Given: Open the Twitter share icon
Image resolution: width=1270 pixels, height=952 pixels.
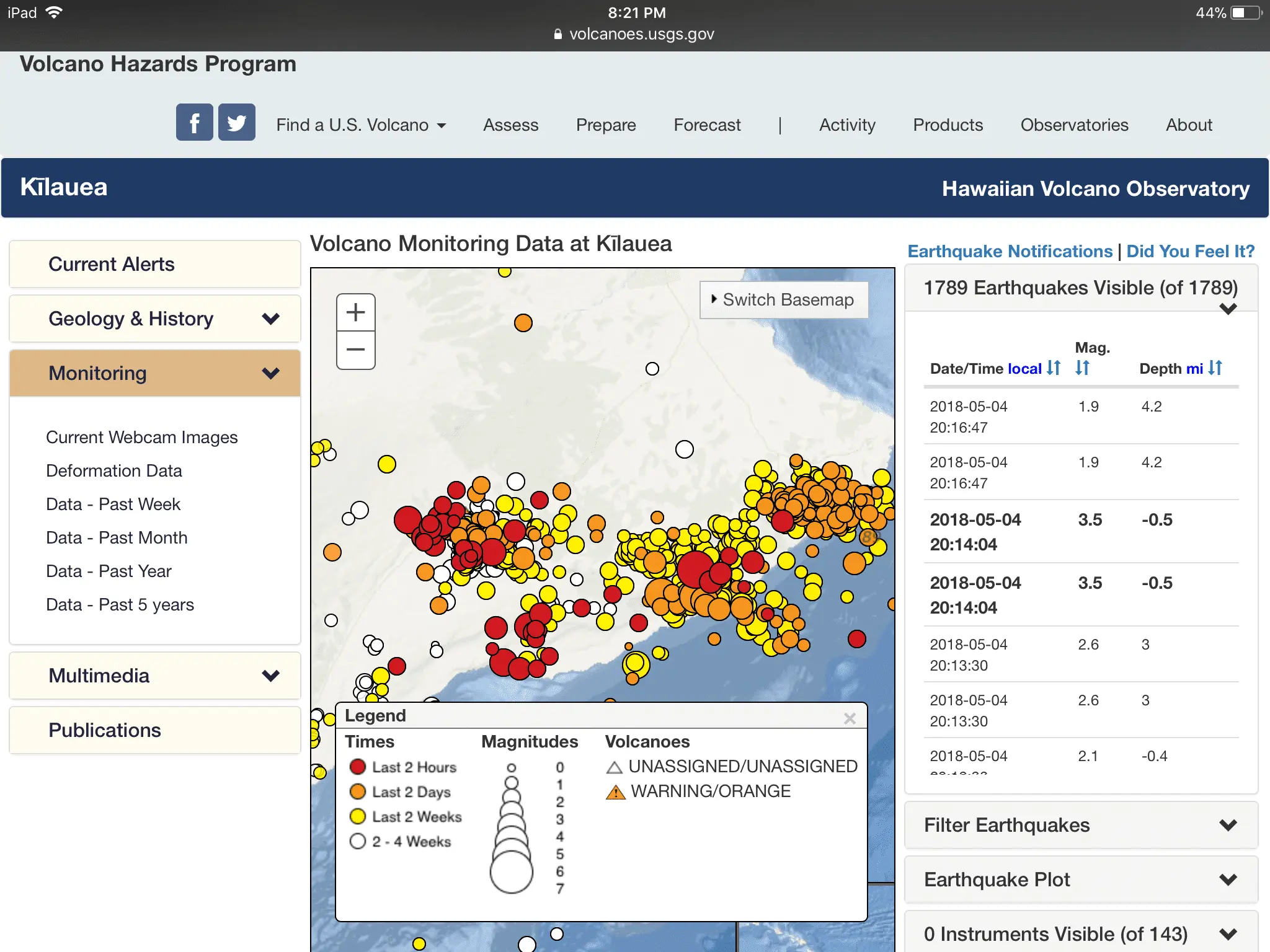Looking at the screenshot, I should tap(236, 123).
